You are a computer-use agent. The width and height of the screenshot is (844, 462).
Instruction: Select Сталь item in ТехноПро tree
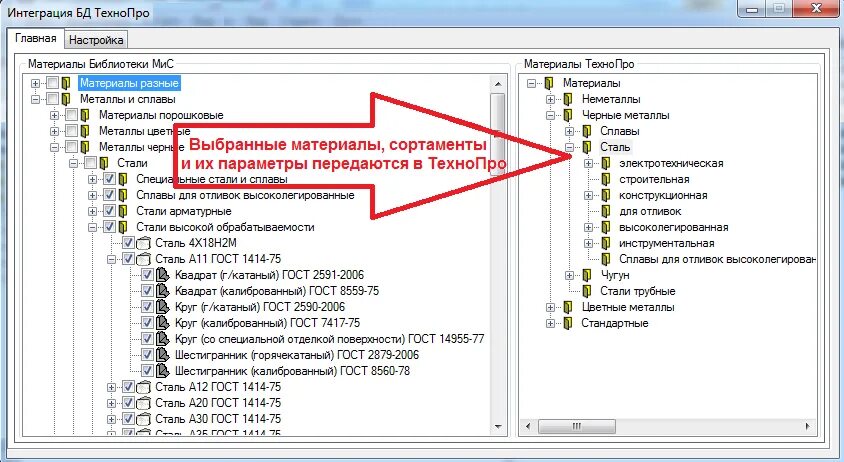point(615,147)
